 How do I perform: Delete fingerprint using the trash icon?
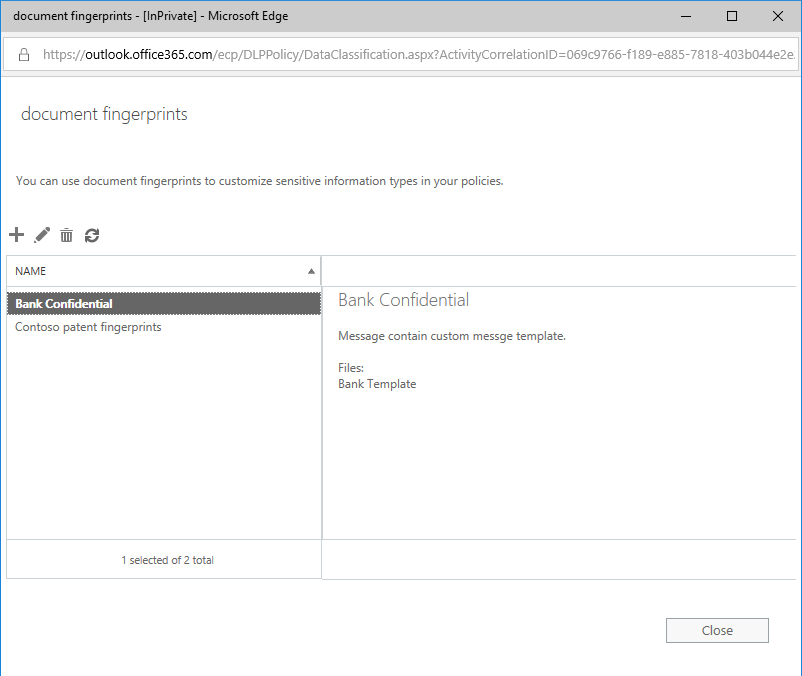coord(66,235)
